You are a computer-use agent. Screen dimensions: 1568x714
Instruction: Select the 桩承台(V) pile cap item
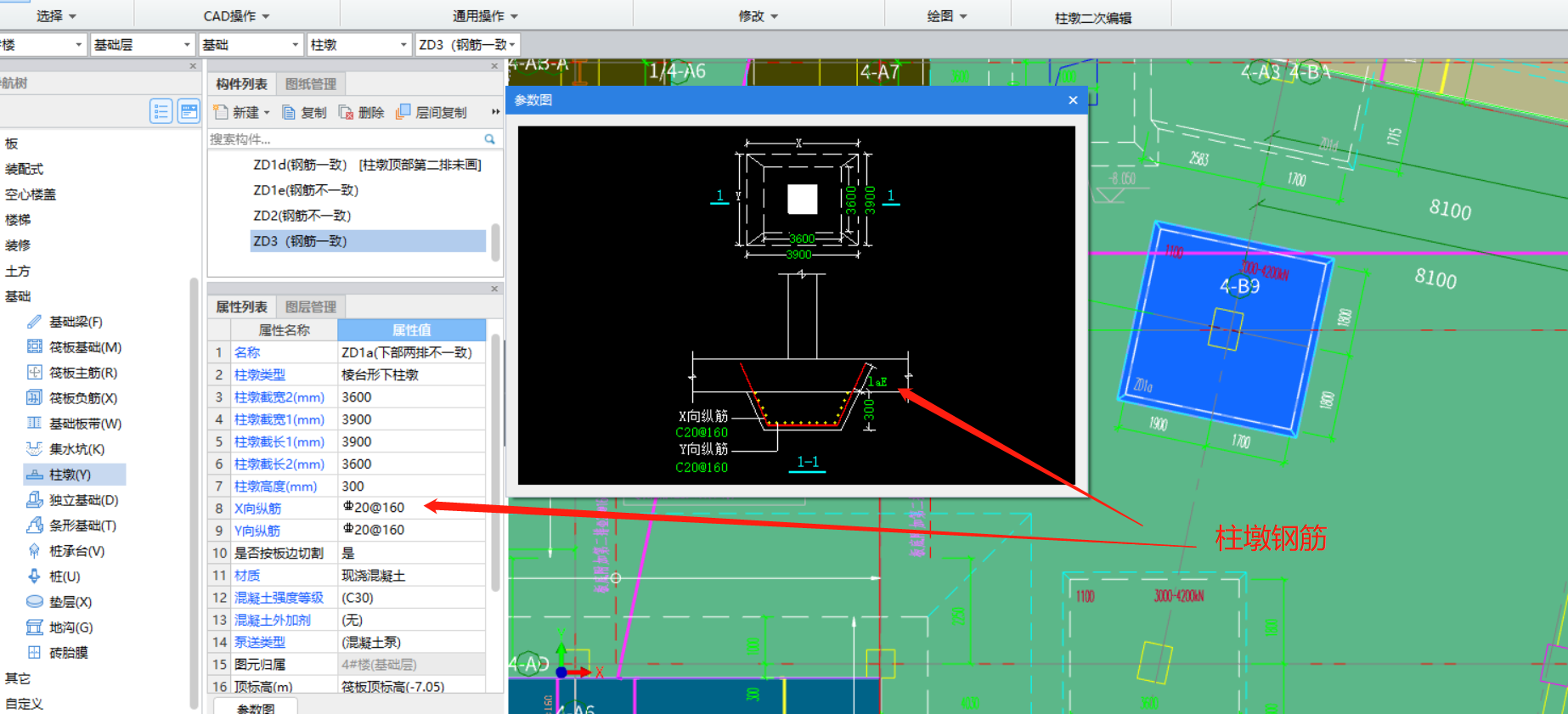coord(66,551)
